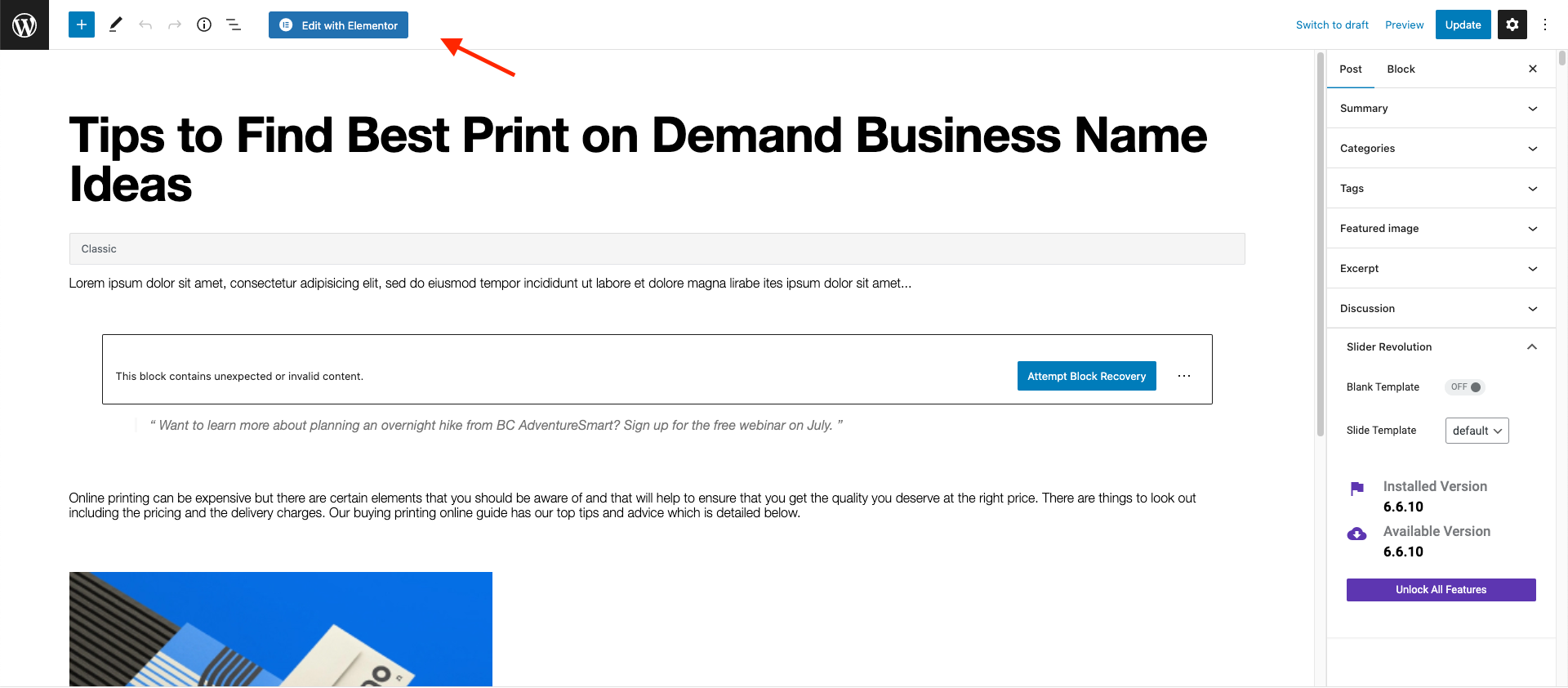The width and height of the screenshot is (1568, 688).
Task: Open the Slide Template default dropdown
Action: pos(1477,431)
